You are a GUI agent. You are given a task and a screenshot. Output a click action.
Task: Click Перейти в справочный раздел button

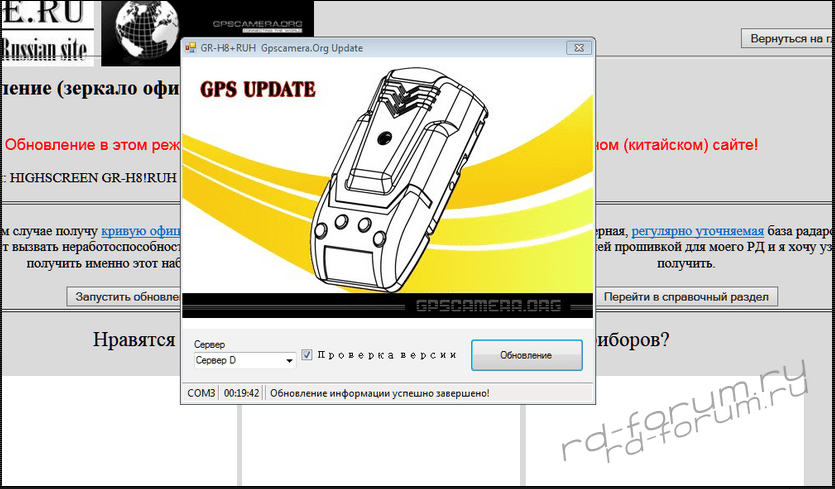[x=686, y=297]
